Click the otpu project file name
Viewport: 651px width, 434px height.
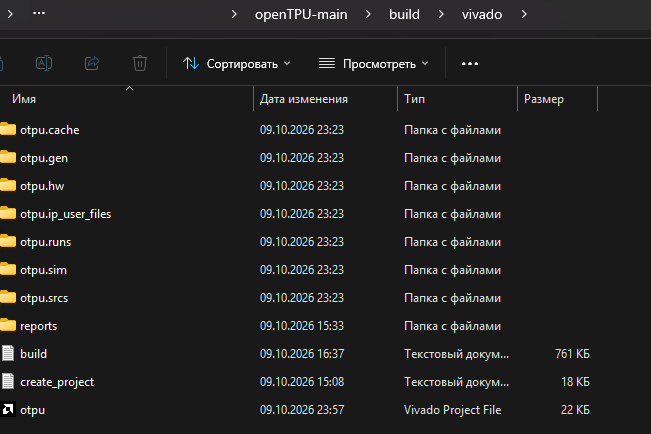coord(32,410)
